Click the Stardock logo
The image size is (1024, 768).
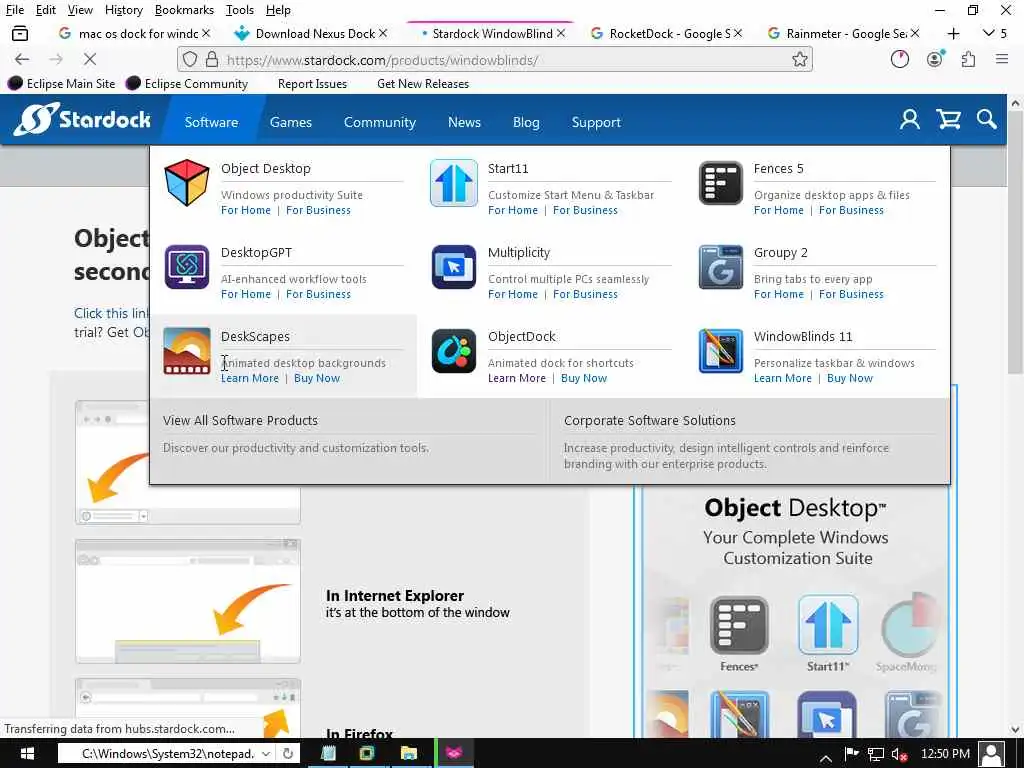tap(82, 119)
